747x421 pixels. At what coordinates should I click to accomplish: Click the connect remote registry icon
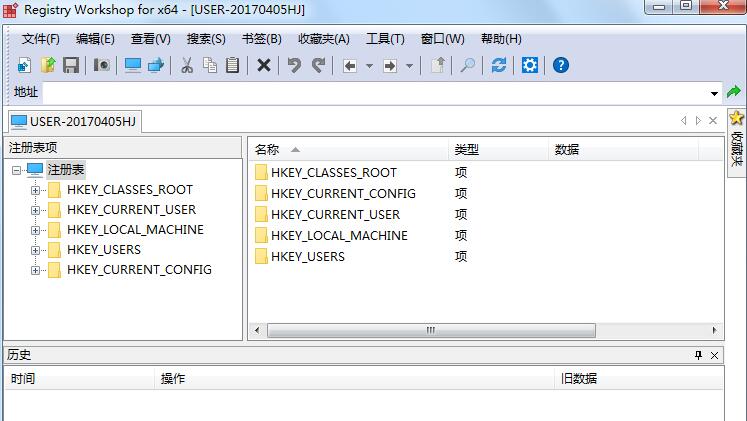(x=156, y=65)
